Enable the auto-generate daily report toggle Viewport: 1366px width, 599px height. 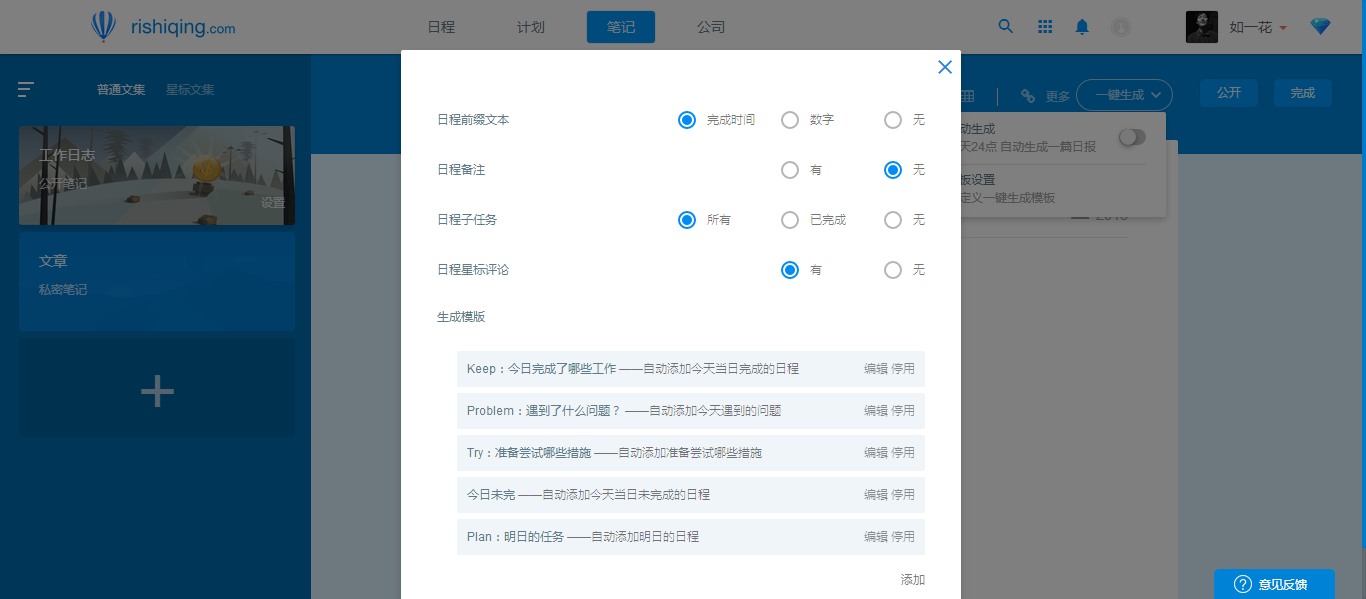(x=1131, y=139)
